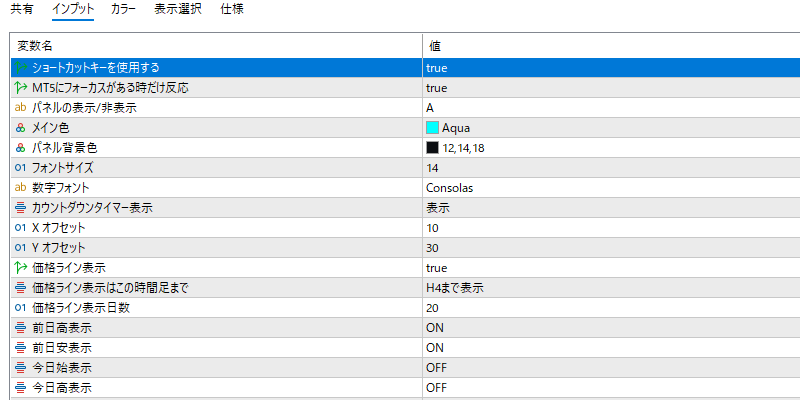Click boolean icon beside MT5にフォーカスがある時だけ反応
Image resolution: width=800 pixels, height=400 pixels.
[20, 88]
